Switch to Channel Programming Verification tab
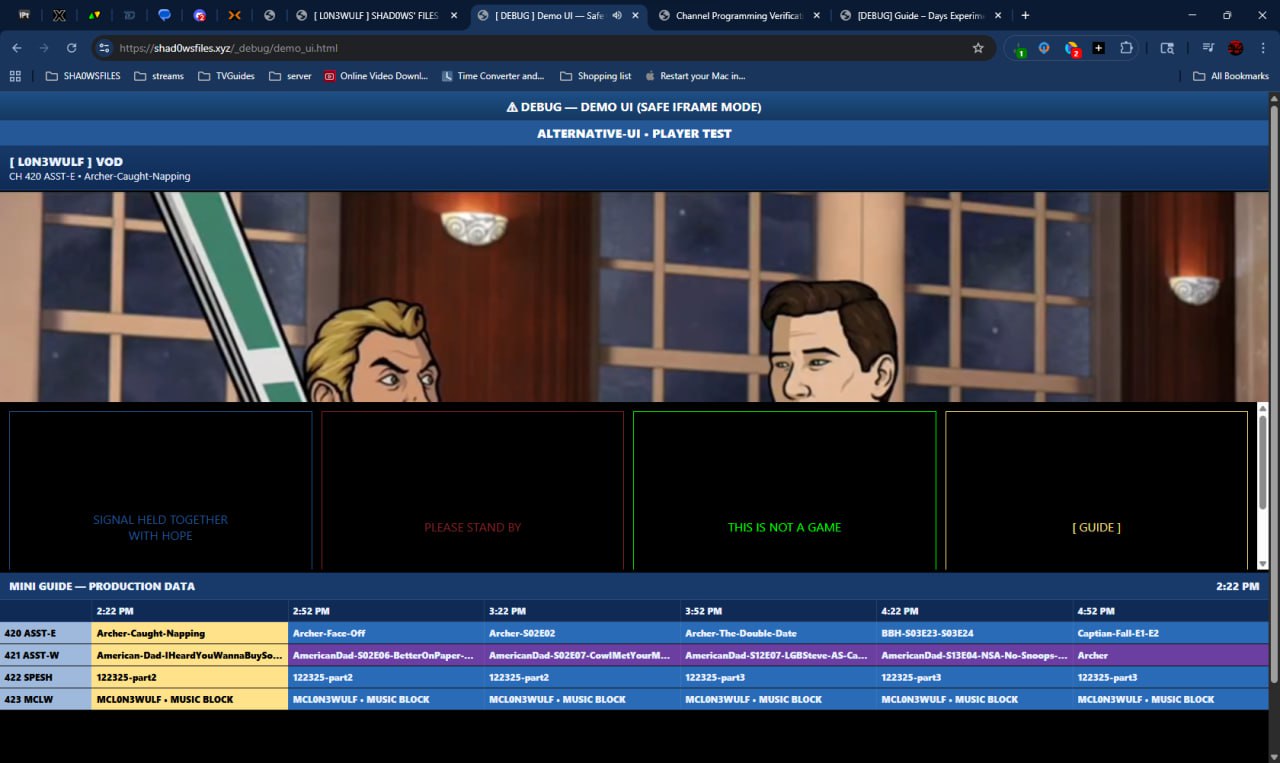Image resolution: width=1280 pixels, height=763 pixels. click(738, 15)
